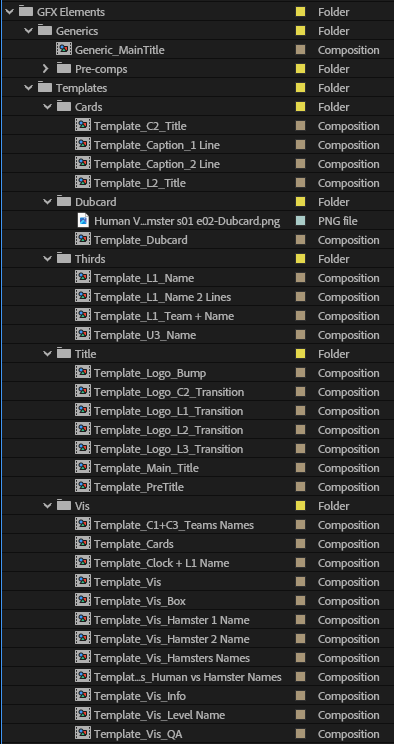Image resolution: width=394 pixels, height=744 pixels.
Task: Click the Template_C1+C3_Teams Names composition icon
Action: click(x=83, y=524)
